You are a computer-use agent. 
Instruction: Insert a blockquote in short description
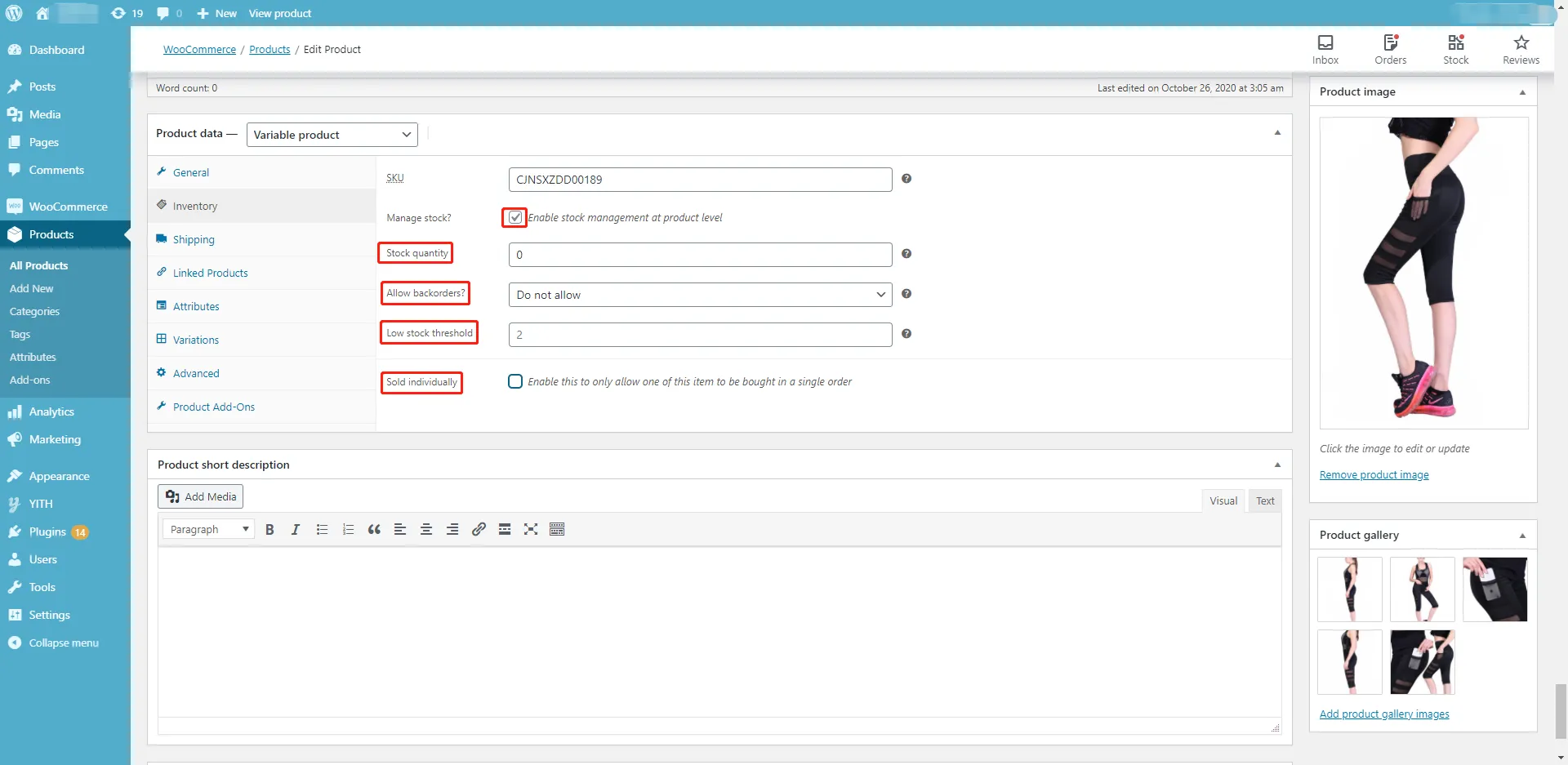point(374,530)
